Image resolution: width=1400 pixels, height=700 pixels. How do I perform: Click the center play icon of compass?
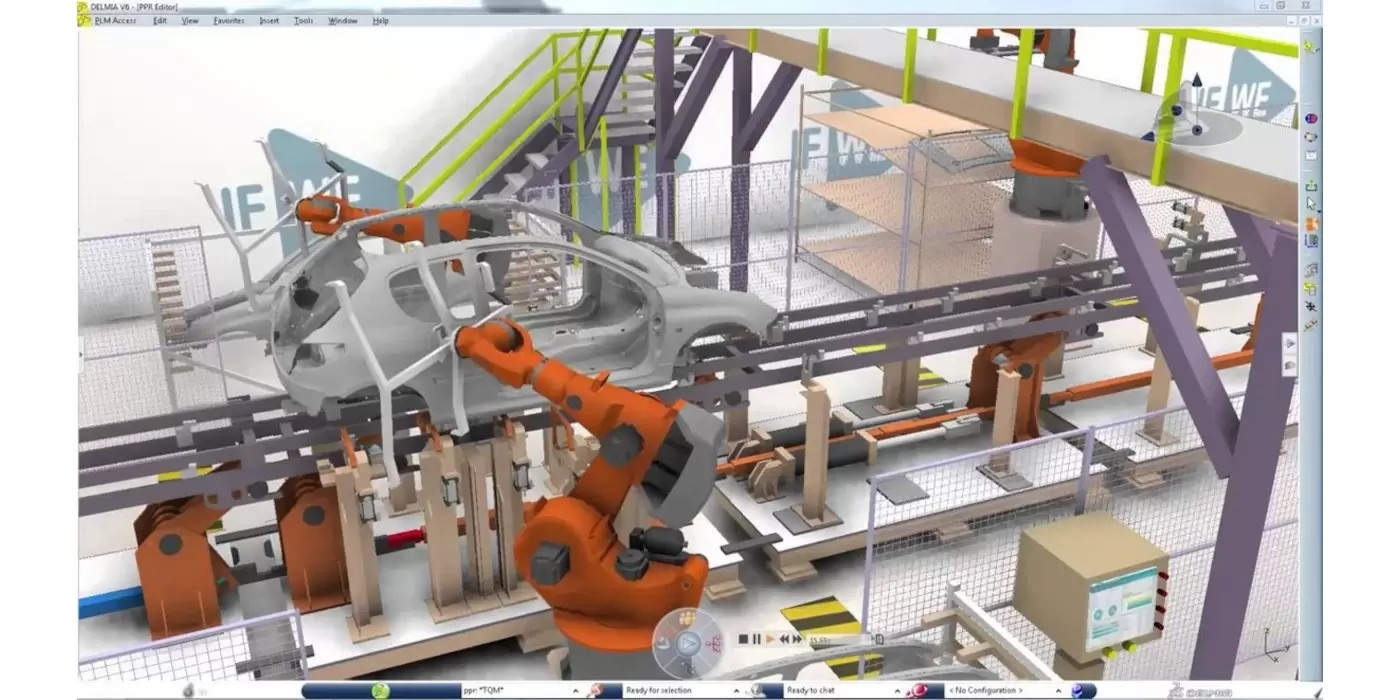tap(687, 642)
